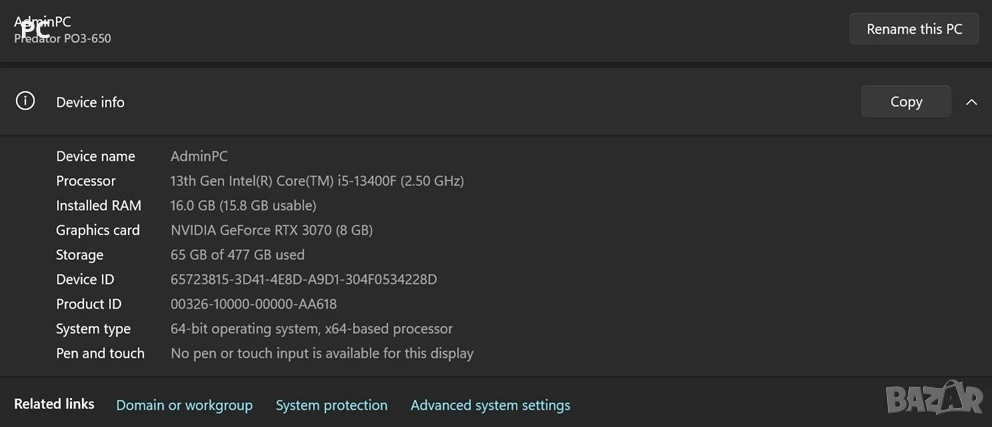Open the Domain or workgroup link
This screenshot has width=996, height=427.
tap(184, 405)
